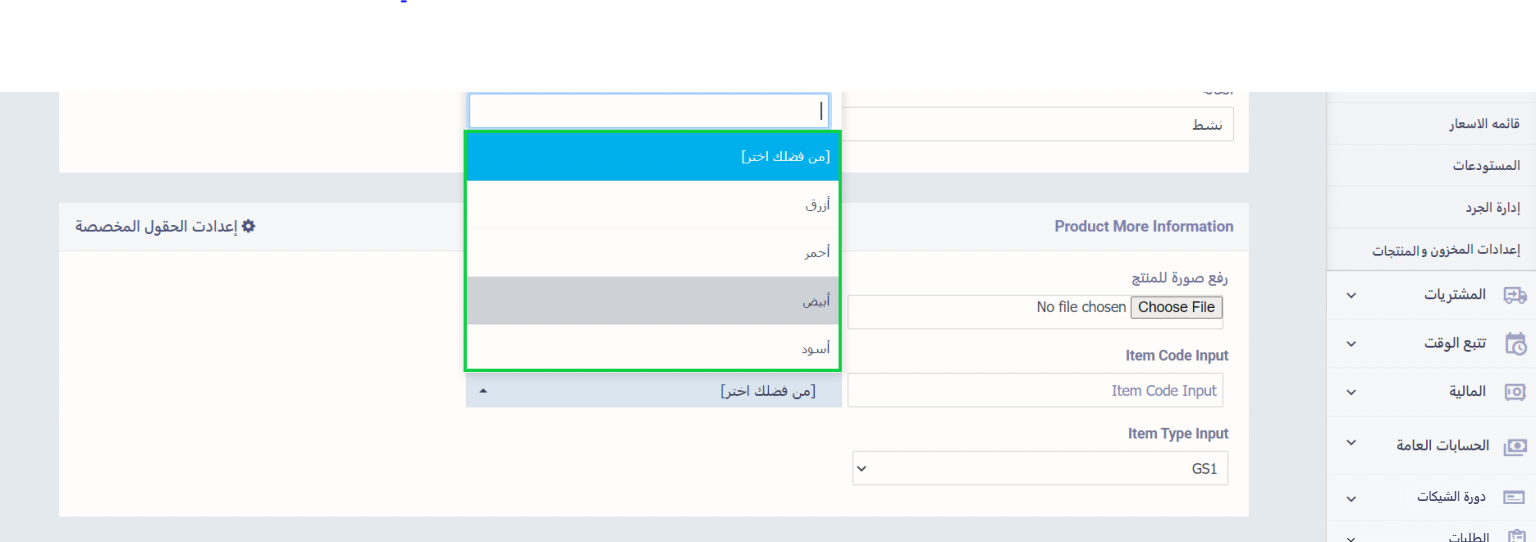
Task: Pick the أبيض option in the list
Action: pos(653,301)
